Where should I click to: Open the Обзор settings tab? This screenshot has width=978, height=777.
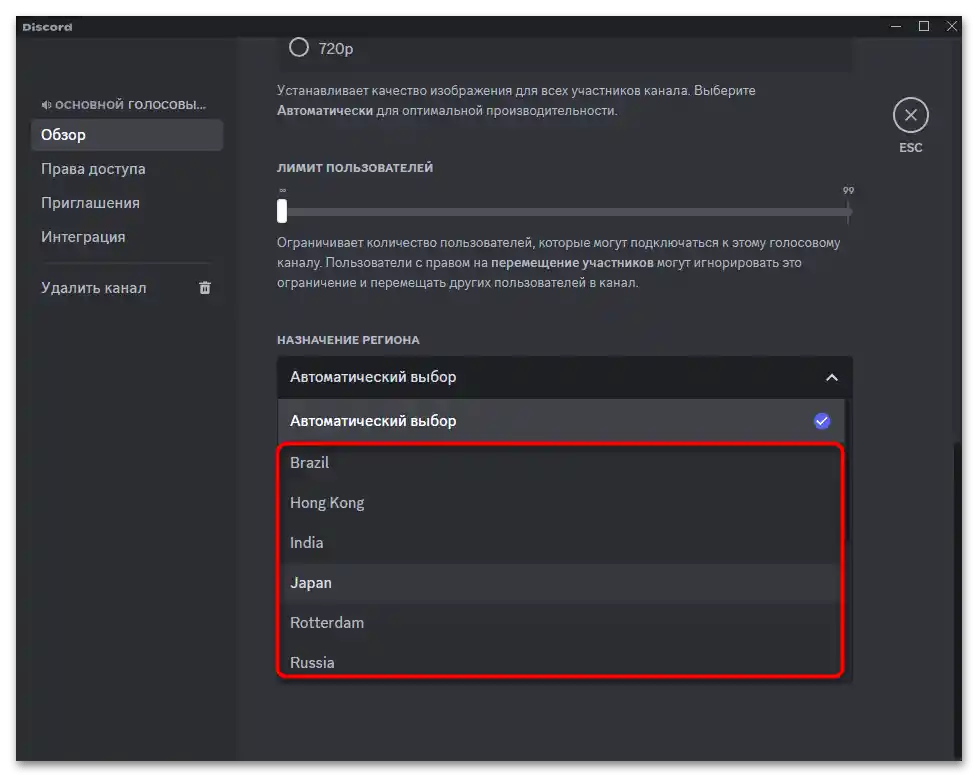(64, 135)
